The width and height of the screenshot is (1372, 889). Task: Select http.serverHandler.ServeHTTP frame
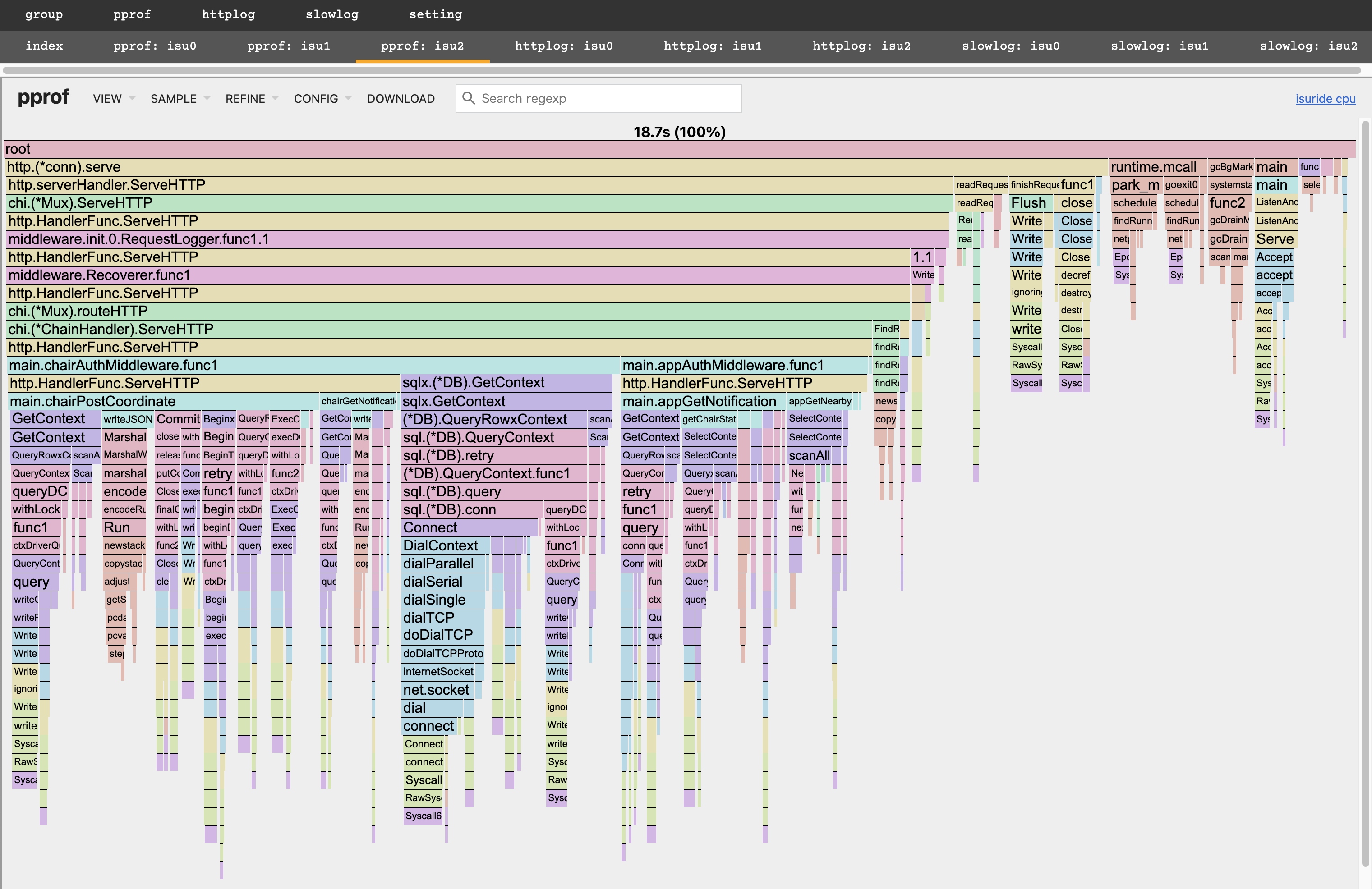(479, 185)
